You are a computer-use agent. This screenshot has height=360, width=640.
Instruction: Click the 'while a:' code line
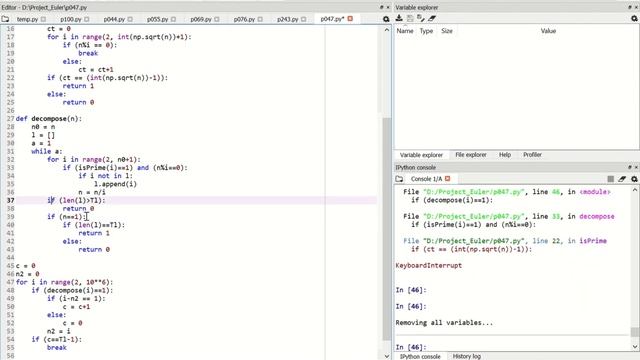click(x=47, y=151)
